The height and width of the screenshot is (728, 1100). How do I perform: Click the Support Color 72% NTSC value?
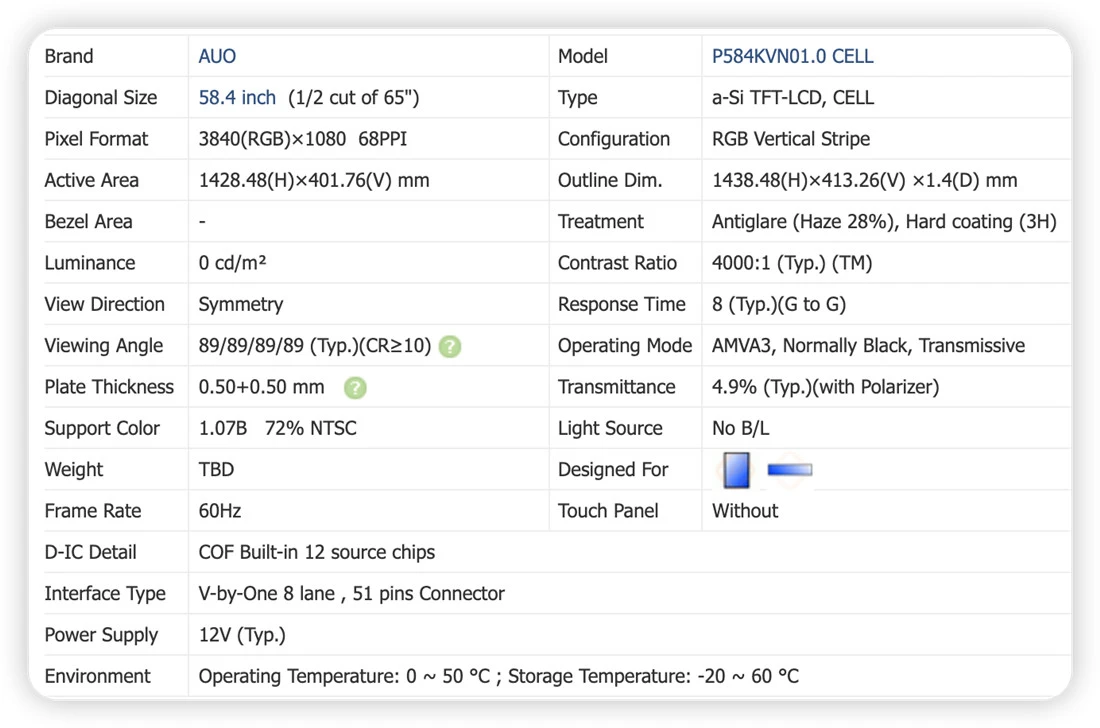click(x=311, y=429)
